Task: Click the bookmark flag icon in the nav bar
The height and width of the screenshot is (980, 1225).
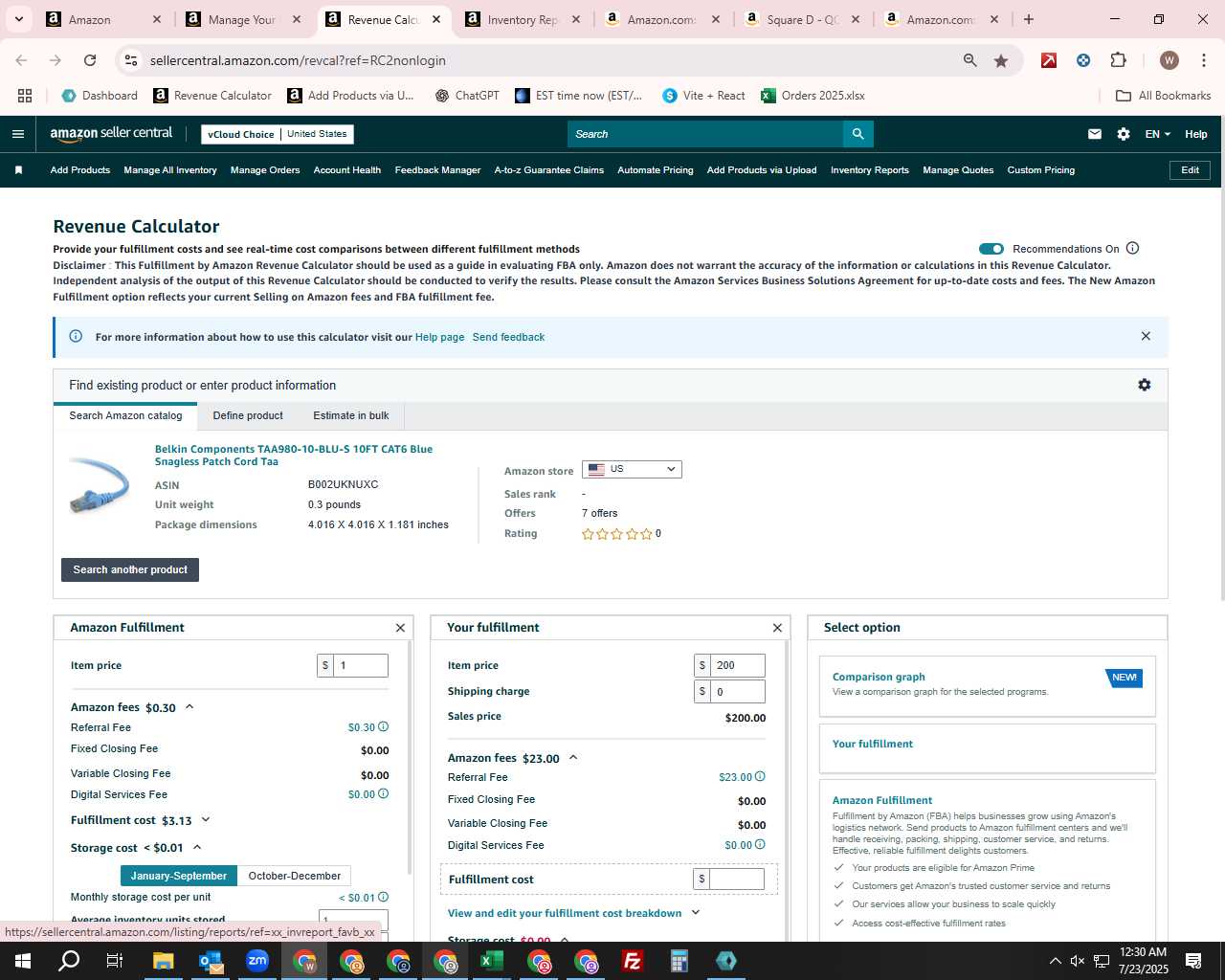Action: click(x=18, y=170)
